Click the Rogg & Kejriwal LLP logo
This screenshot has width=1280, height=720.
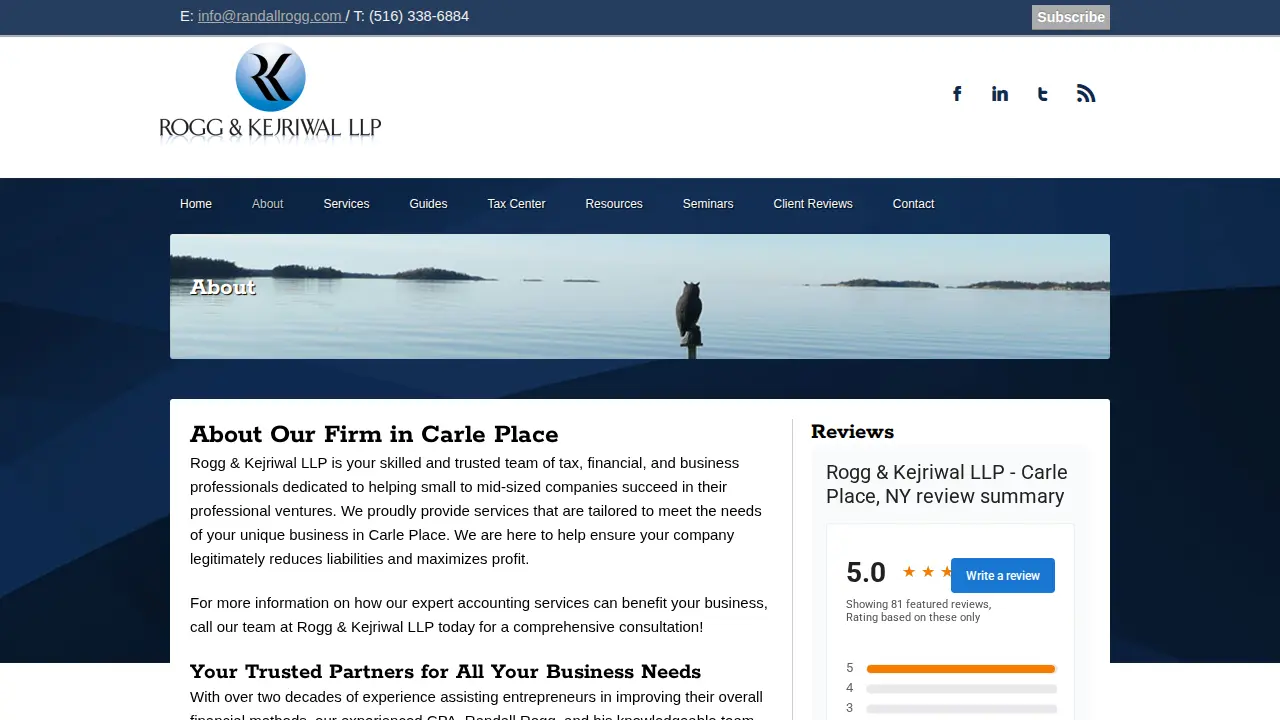pyautogui.click(x=270, y=93)
